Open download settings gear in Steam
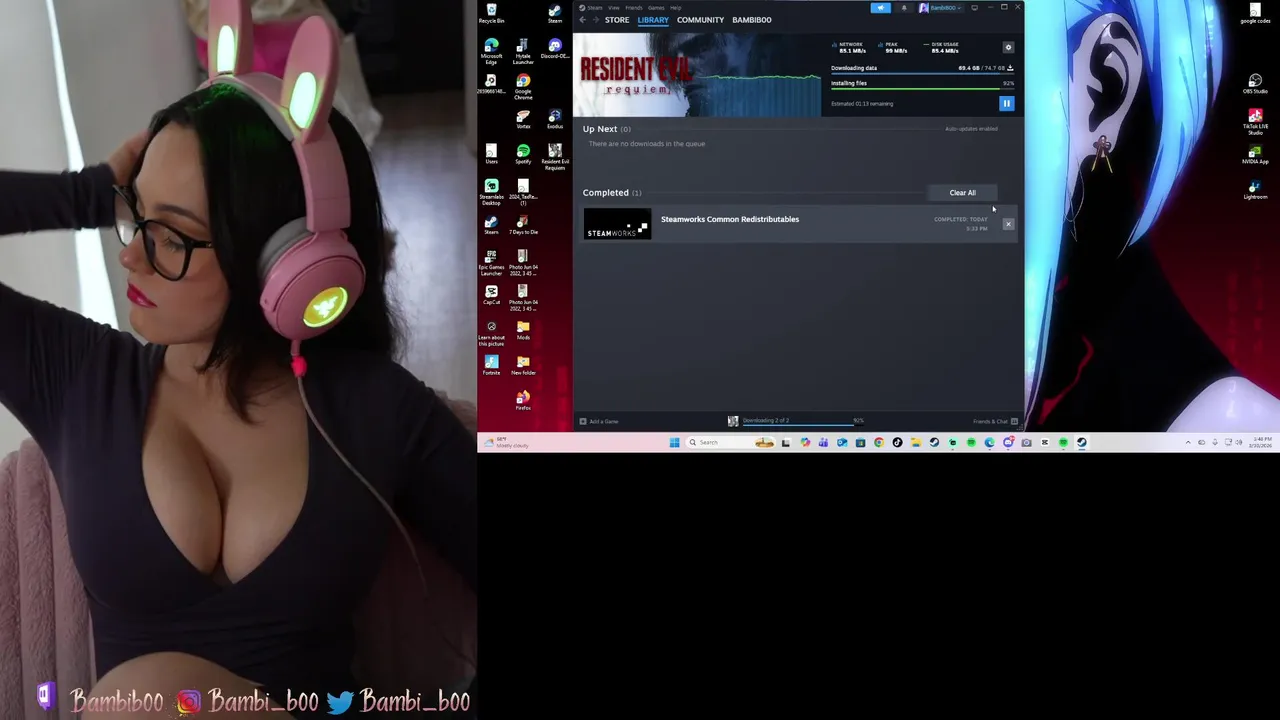This screenshot has width=1280, height=720. (x=1008, y=47)
